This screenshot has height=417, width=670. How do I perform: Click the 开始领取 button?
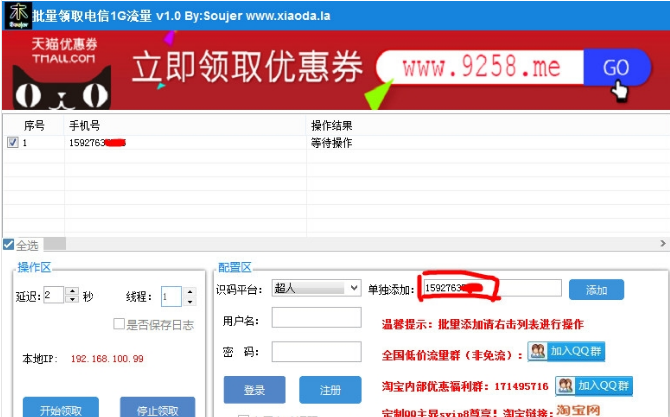tap(61, 407)
